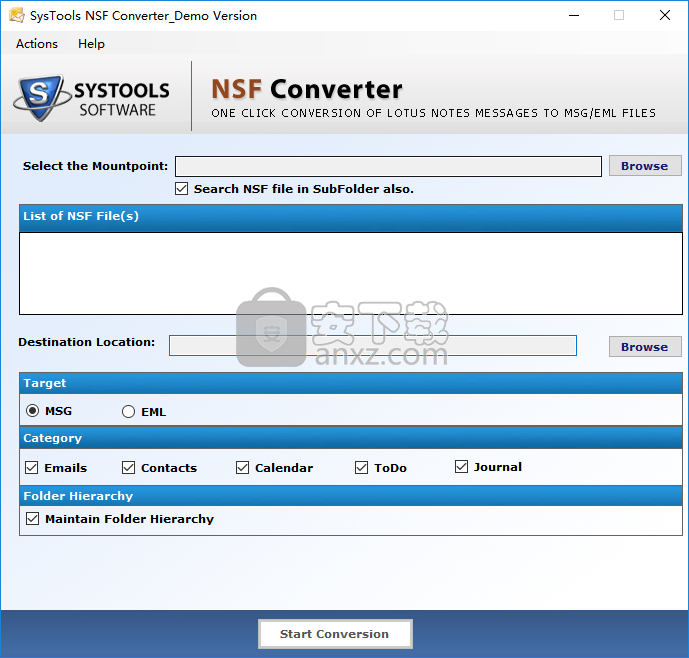Uncheck the ToDo category
This screenshot has height=658, width=689.
point(361,468)
